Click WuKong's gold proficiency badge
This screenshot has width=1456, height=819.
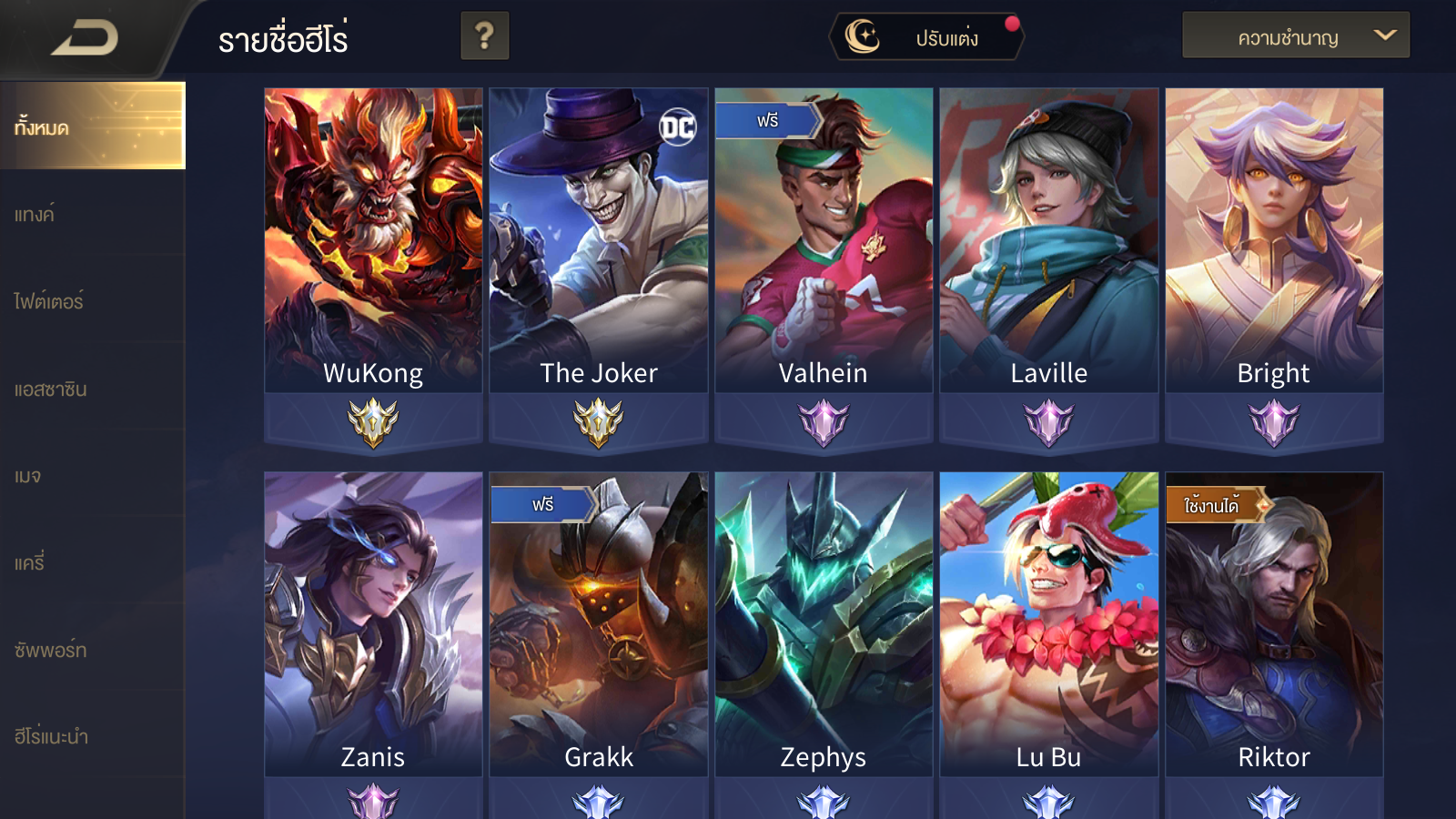tap(373, 423)
